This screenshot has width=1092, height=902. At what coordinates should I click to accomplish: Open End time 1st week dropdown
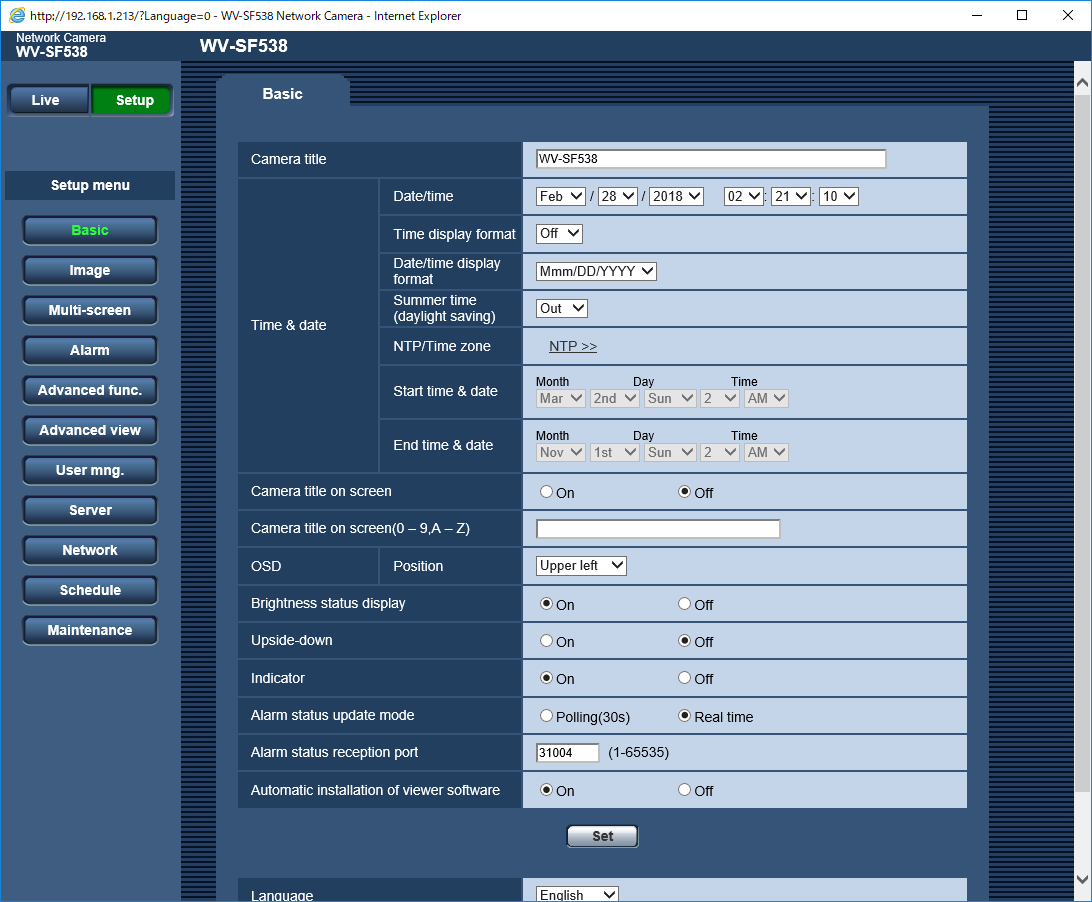614,452
